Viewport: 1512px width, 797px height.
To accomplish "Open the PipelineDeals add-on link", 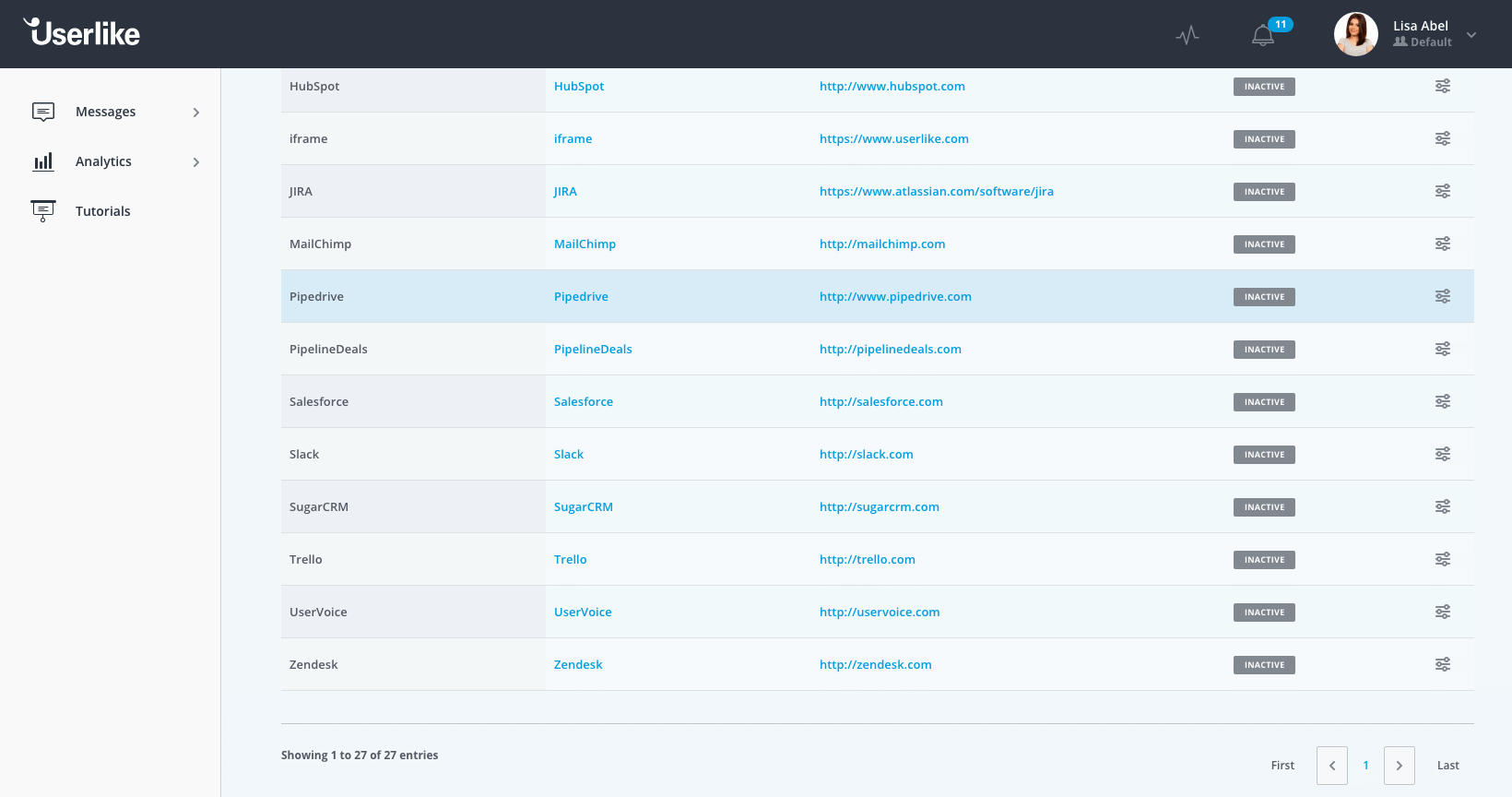I will pos(593,349).
